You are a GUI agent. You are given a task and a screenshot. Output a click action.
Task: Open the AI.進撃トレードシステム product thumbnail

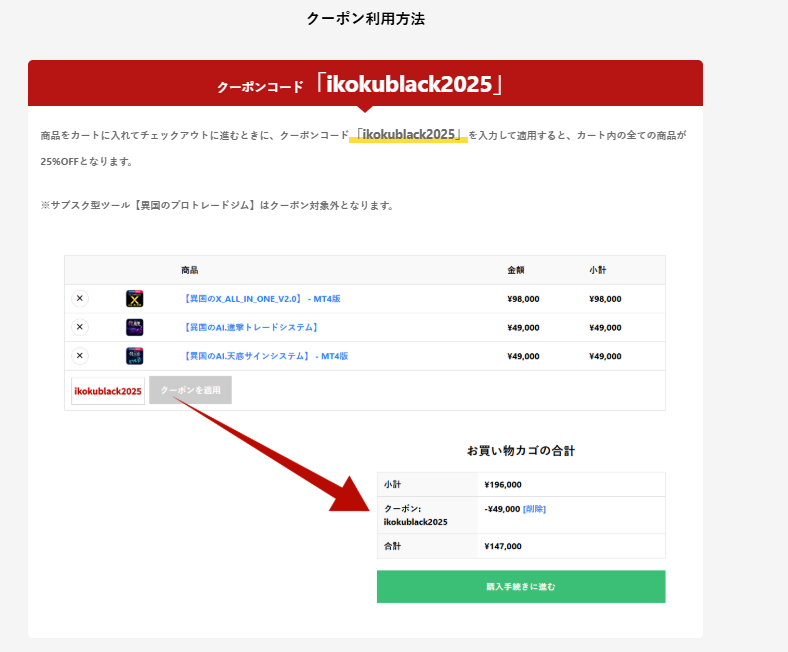point(134,327)
